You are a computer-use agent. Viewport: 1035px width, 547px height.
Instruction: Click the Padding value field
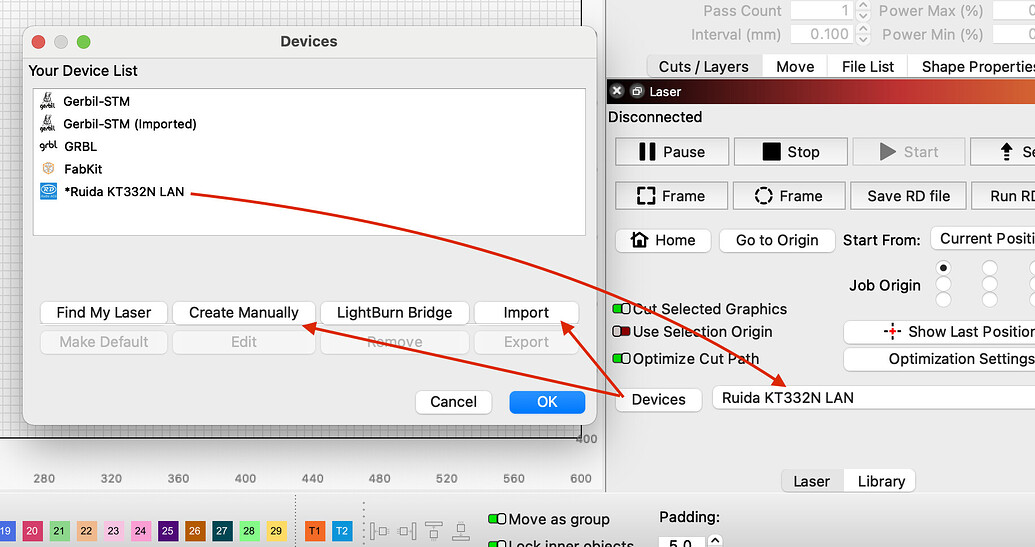[x=683, y=541]
